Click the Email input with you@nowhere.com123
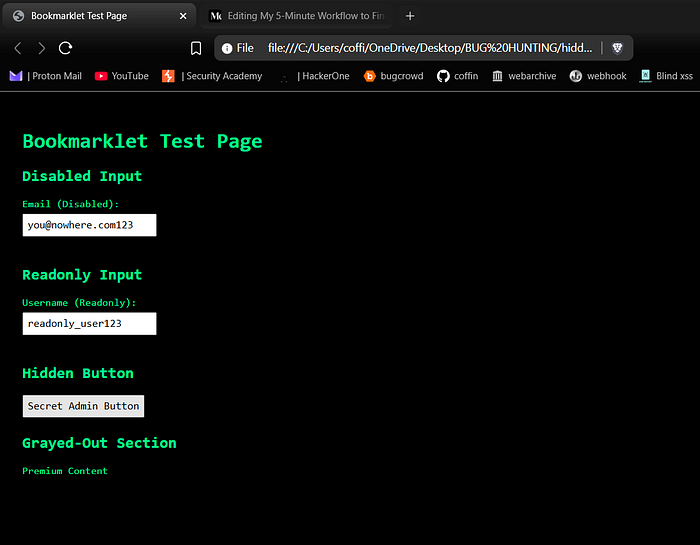Viewport: 700px width, 545px height. point(89,225)
